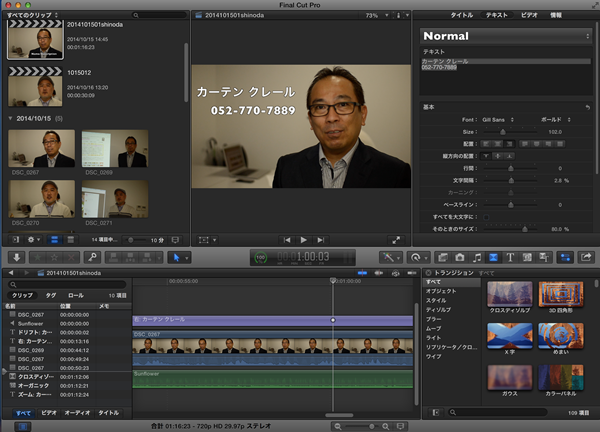Open the Music and Sound browser
600x432 pixels.
pos(477,257)
